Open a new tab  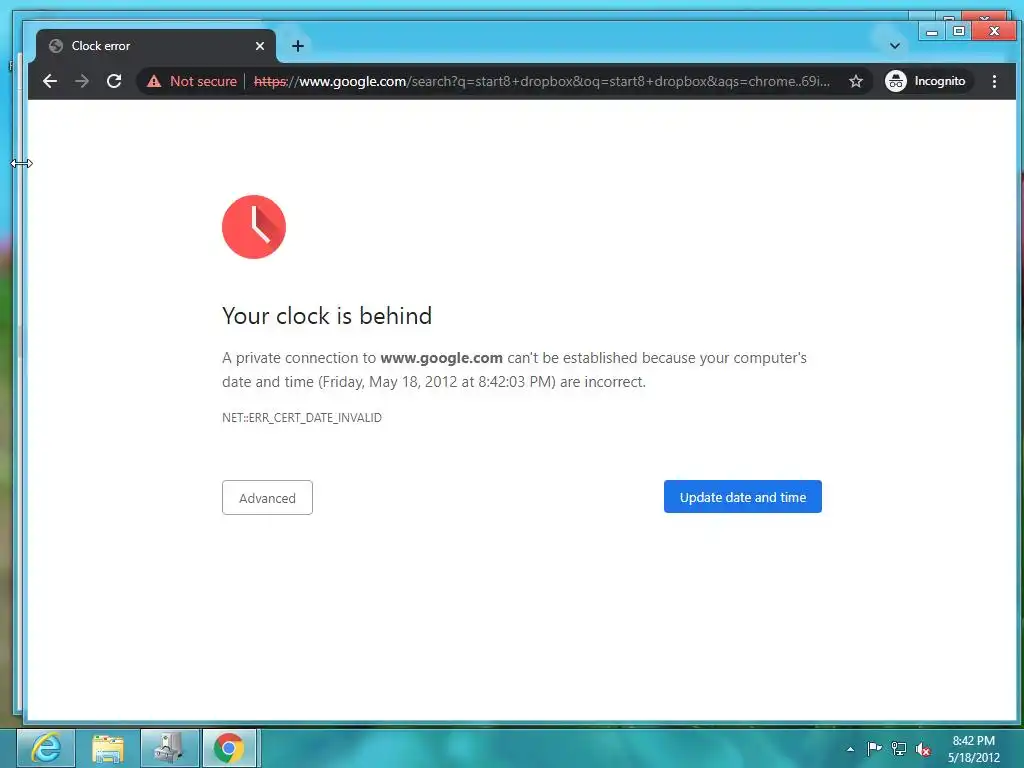click(x=298, y=46)
